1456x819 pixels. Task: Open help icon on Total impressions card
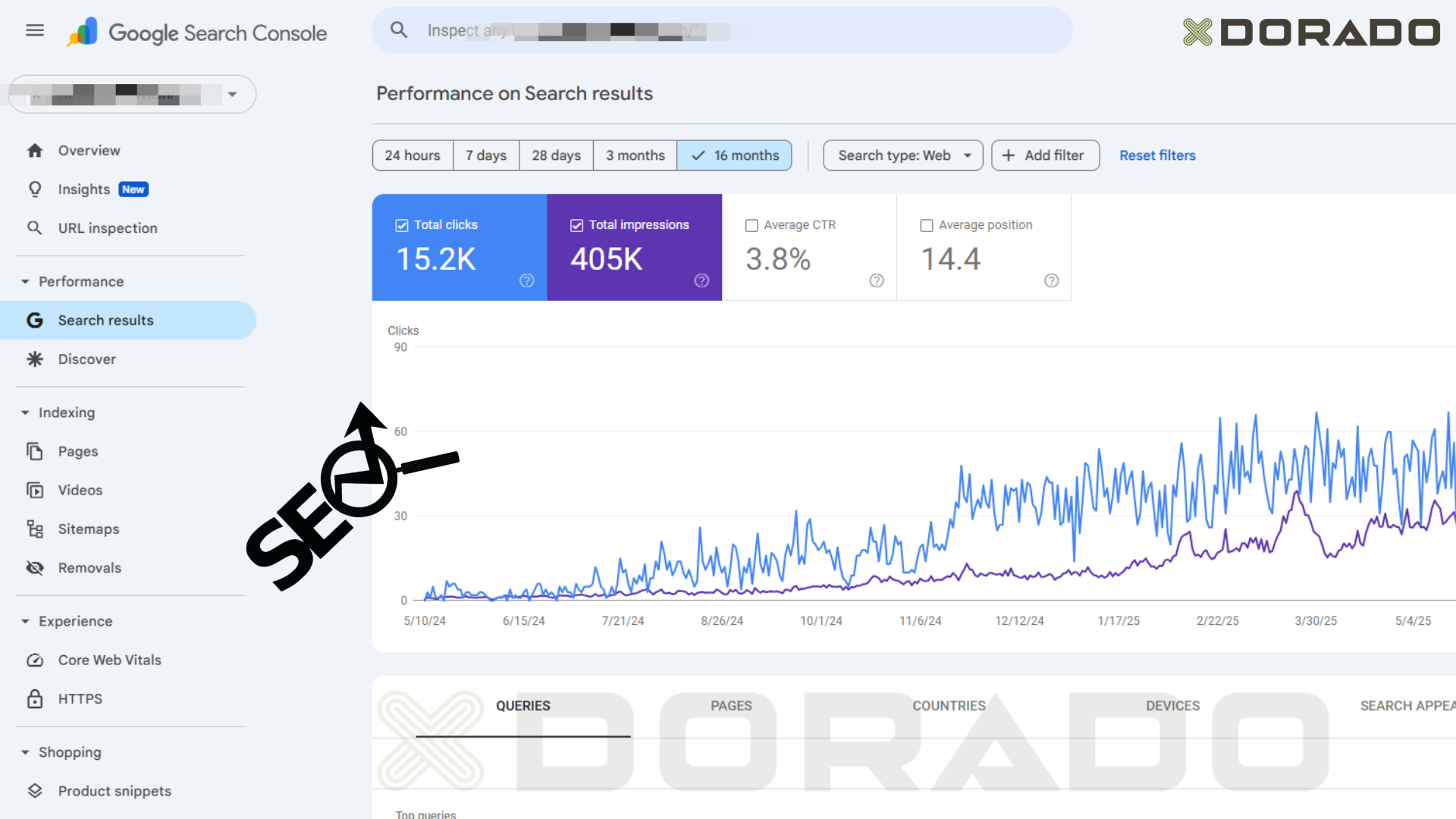click(x=702, y=281)
